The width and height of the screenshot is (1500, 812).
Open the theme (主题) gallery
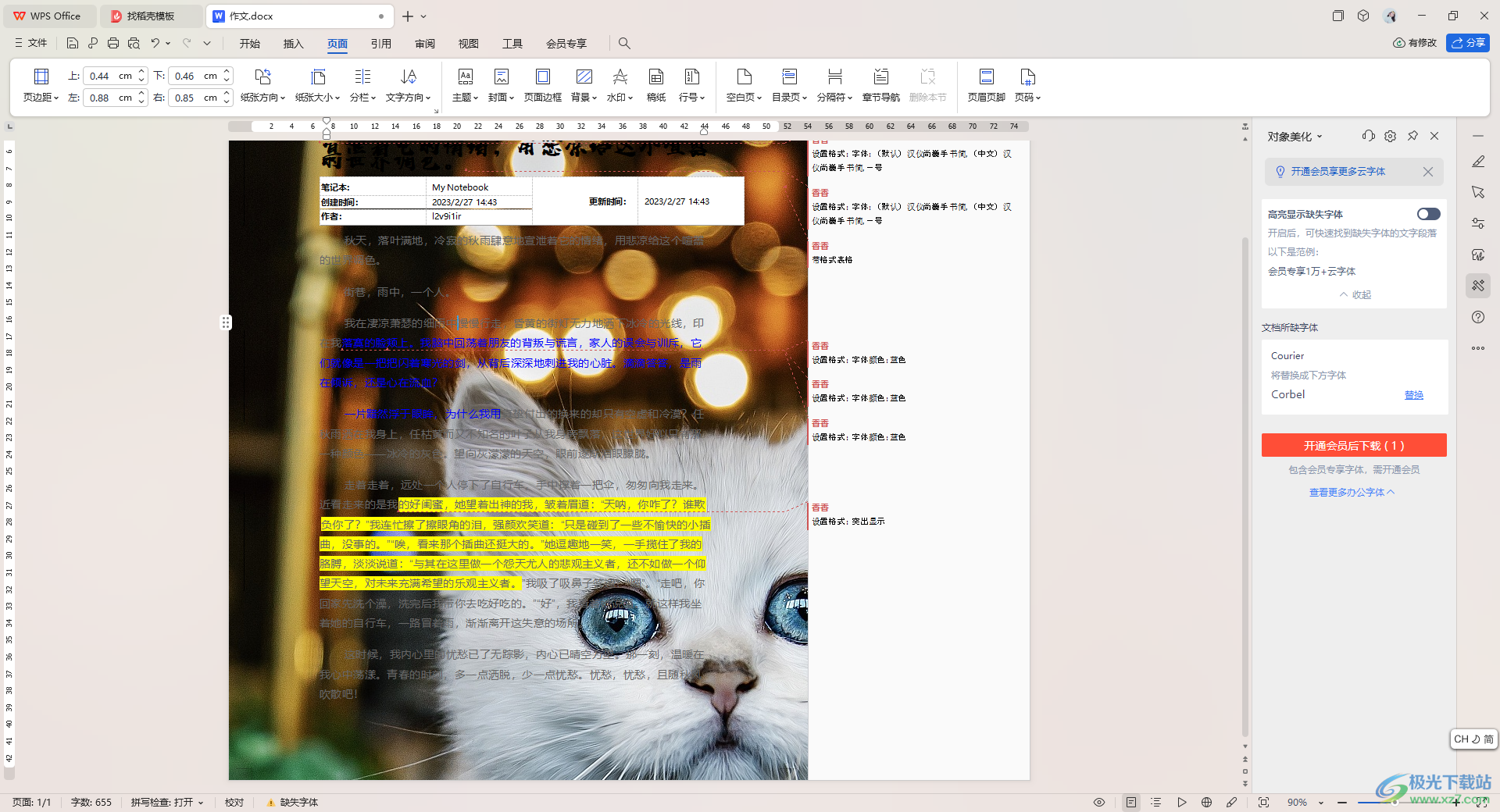pos(465,85)
